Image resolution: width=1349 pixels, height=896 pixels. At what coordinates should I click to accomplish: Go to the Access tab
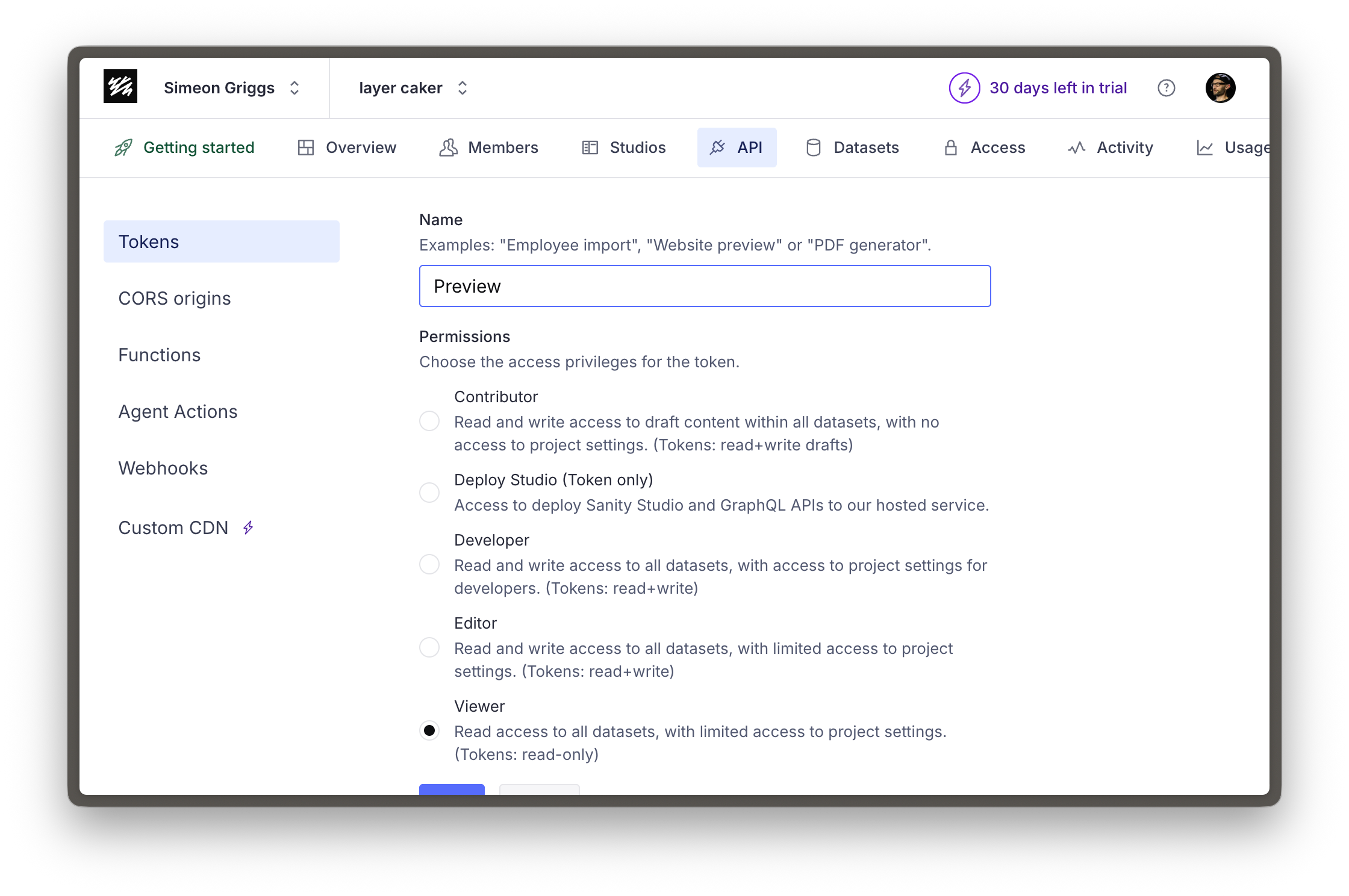click(x=984, y=148)
